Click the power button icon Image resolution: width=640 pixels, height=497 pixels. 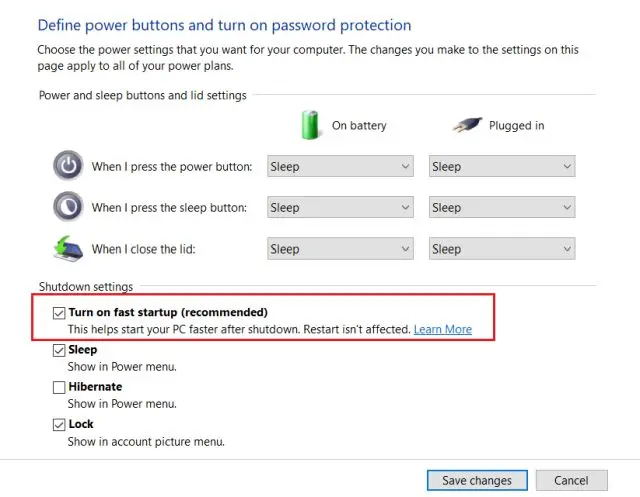(68, 166)
